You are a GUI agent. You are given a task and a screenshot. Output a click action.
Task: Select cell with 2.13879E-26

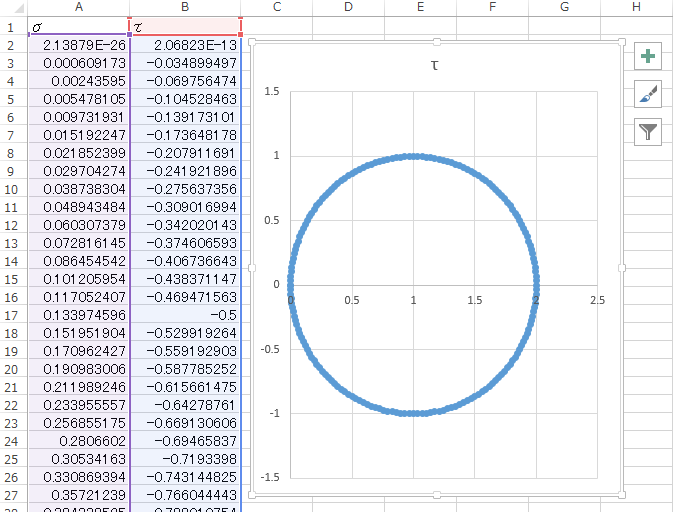pyautogui.click(x=79, y=45)
